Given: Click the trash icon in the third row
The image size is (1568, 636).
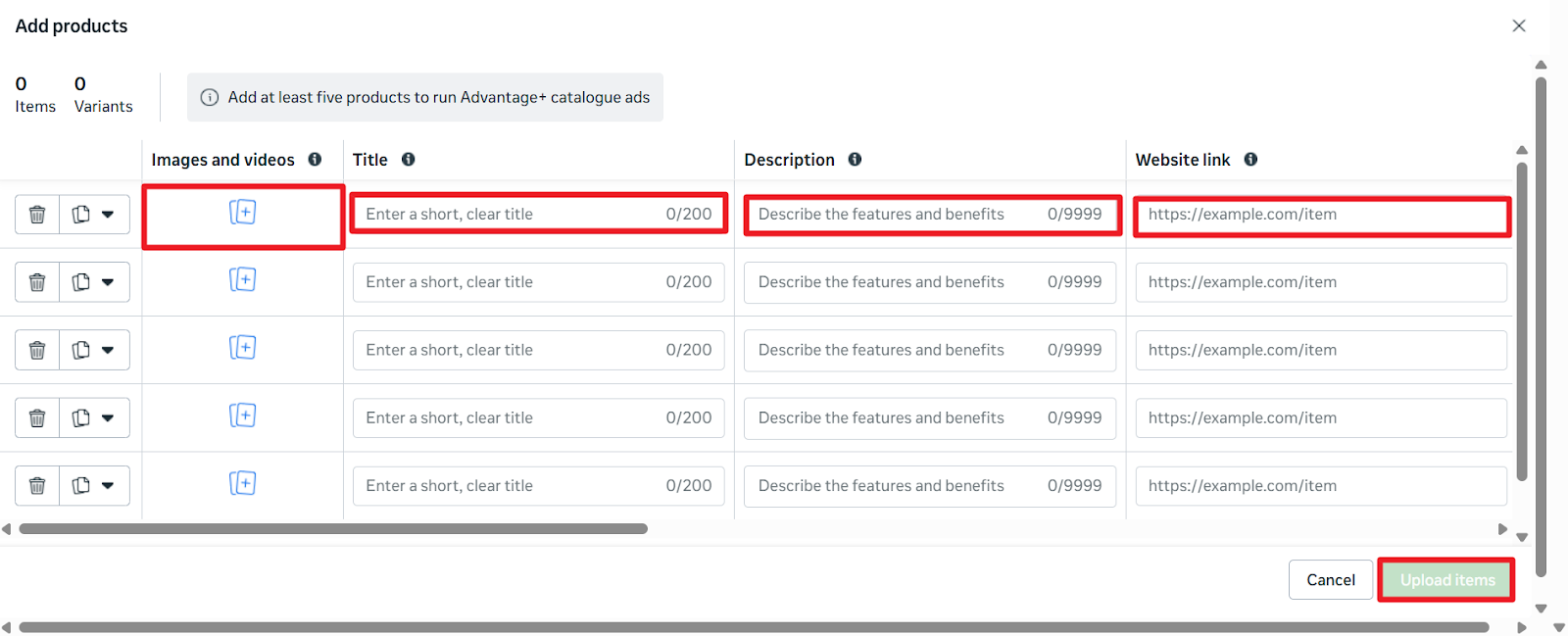Looking at the screenshot, I should (x=37, y=350).
